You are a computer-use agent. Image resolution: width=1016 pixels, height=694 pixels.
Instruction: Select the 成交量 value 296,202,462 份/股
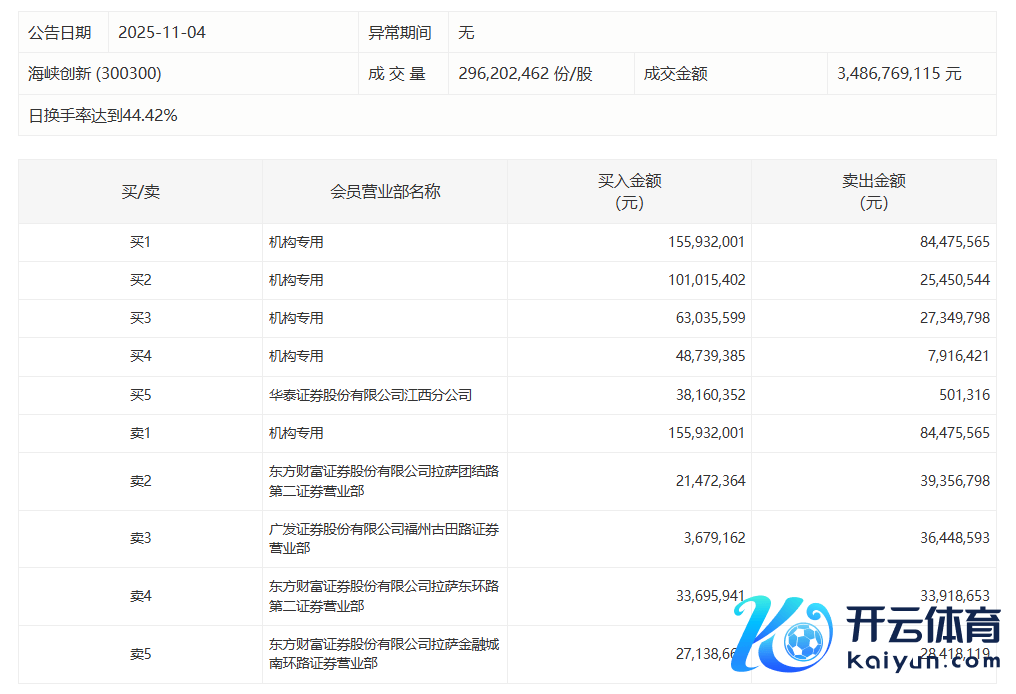point(525,73)
